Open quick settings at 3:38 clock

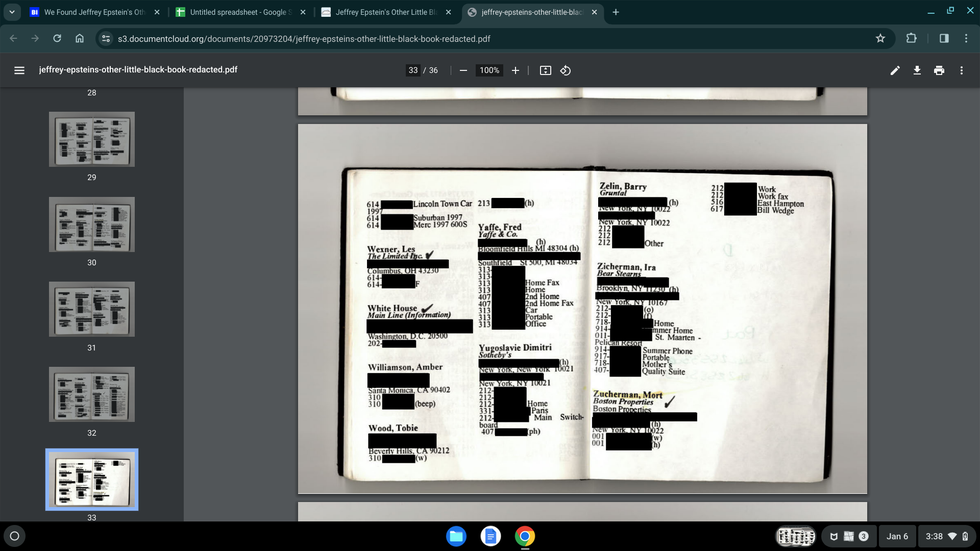pos(946,536)
